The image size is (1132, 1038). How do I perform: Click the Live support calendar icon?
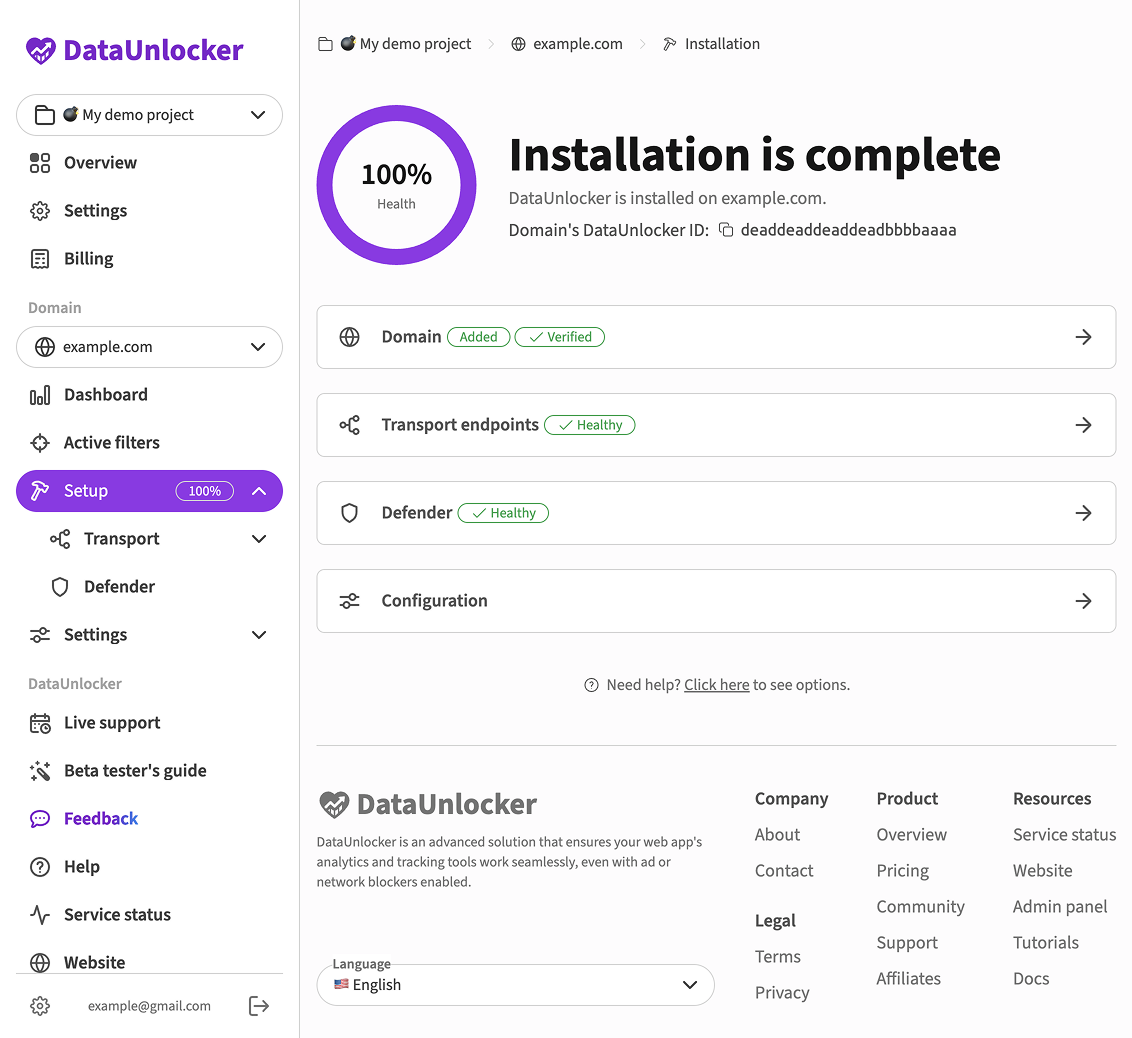[x=40, y=723]
